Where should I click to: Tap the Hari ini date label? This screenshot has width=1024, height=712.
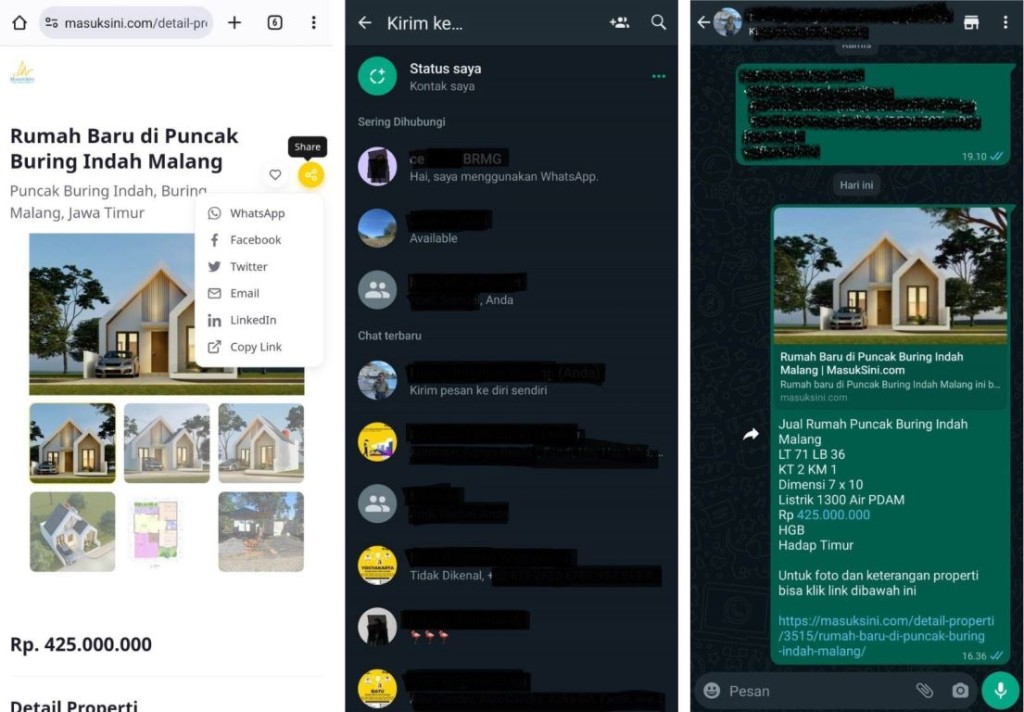(x=856, y=185)
